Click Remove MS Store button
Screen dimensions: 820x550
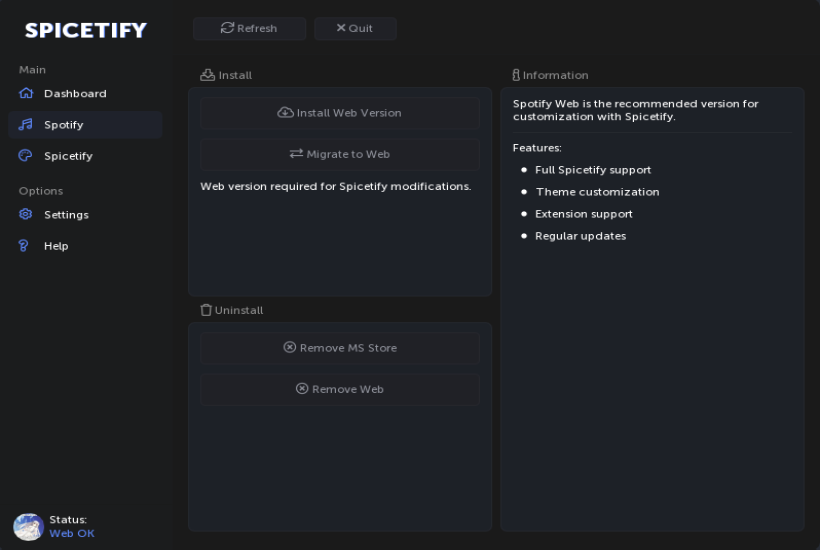340,348
